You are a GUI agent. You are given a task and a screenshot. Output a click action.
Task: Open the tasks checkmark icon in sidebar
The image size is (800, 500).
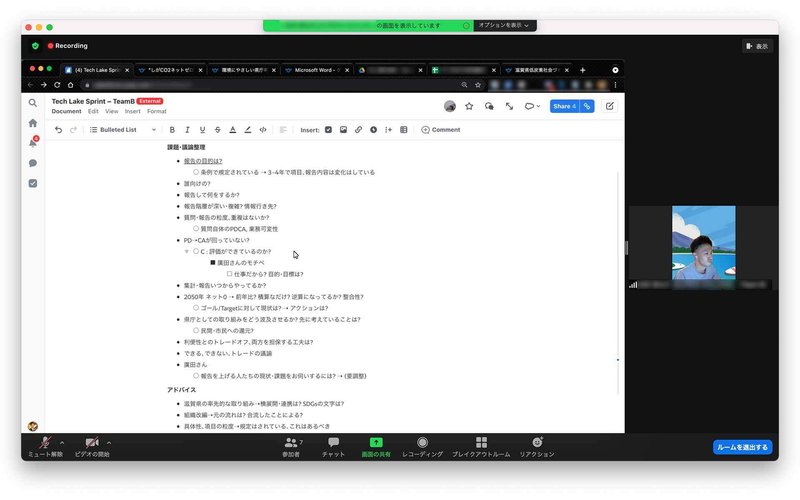(x=33, y=183)
